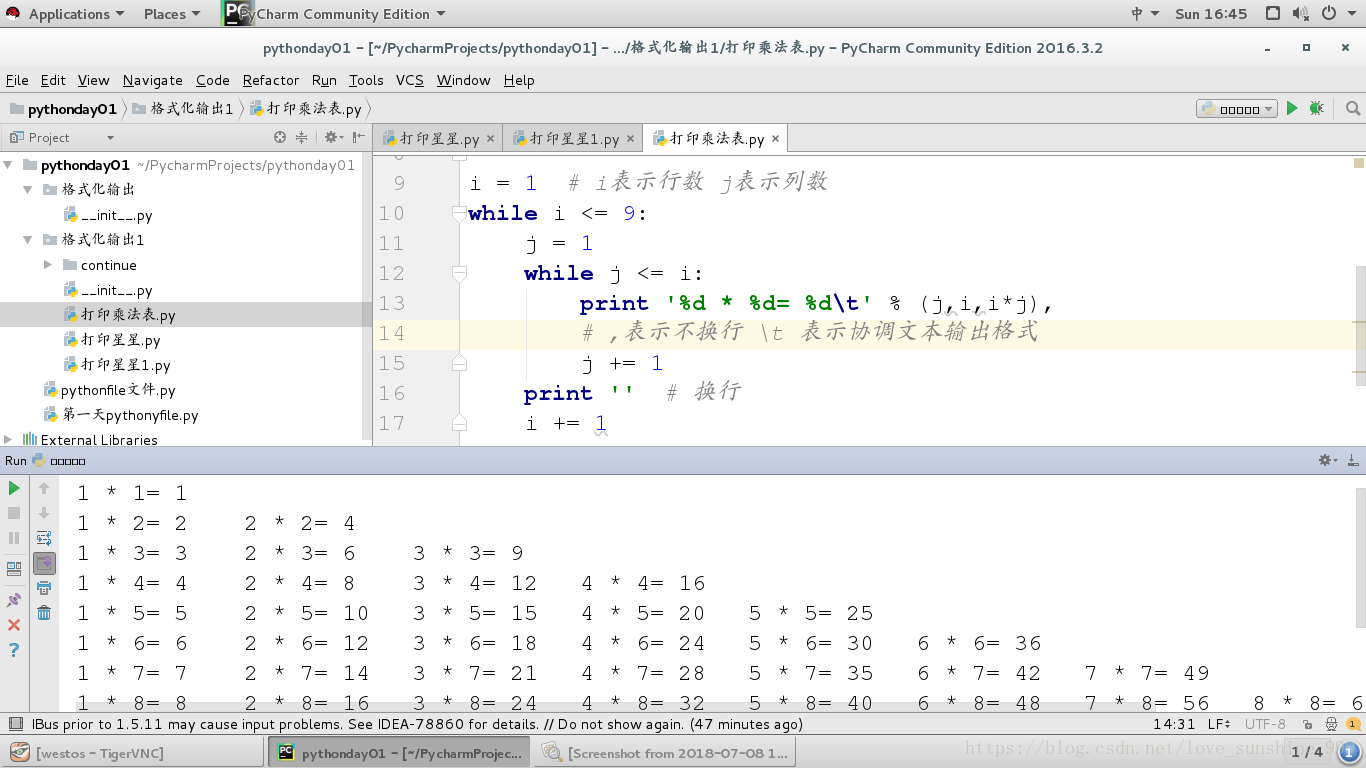Image resolution: width=1366 pixels, height=768 pixels.
Task: Open the power menu icon
Action: 1329,14
